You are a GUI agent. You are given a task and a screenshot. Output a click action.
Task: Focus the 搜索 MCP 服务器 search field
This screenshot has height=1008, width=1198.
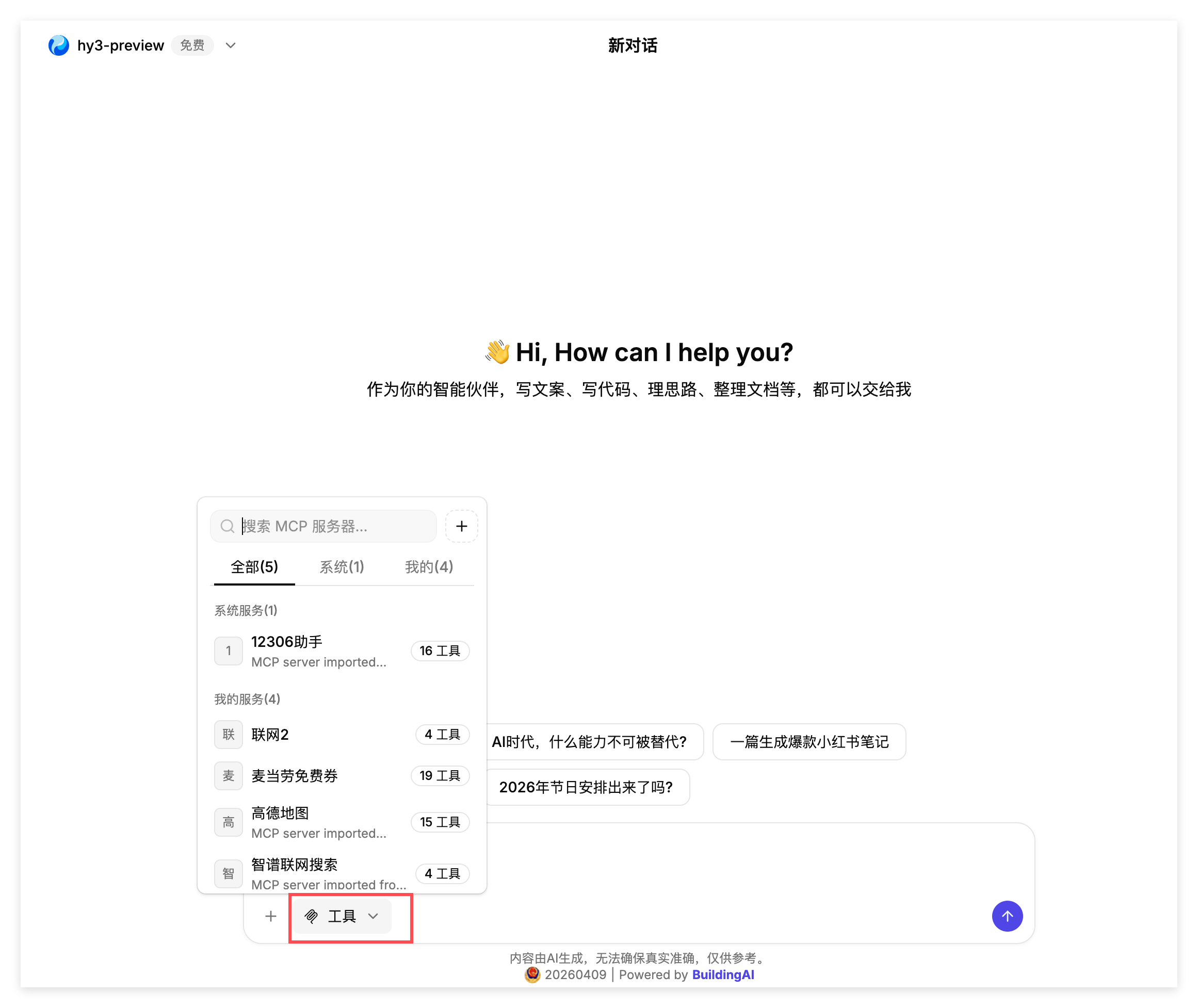point(323,526)
